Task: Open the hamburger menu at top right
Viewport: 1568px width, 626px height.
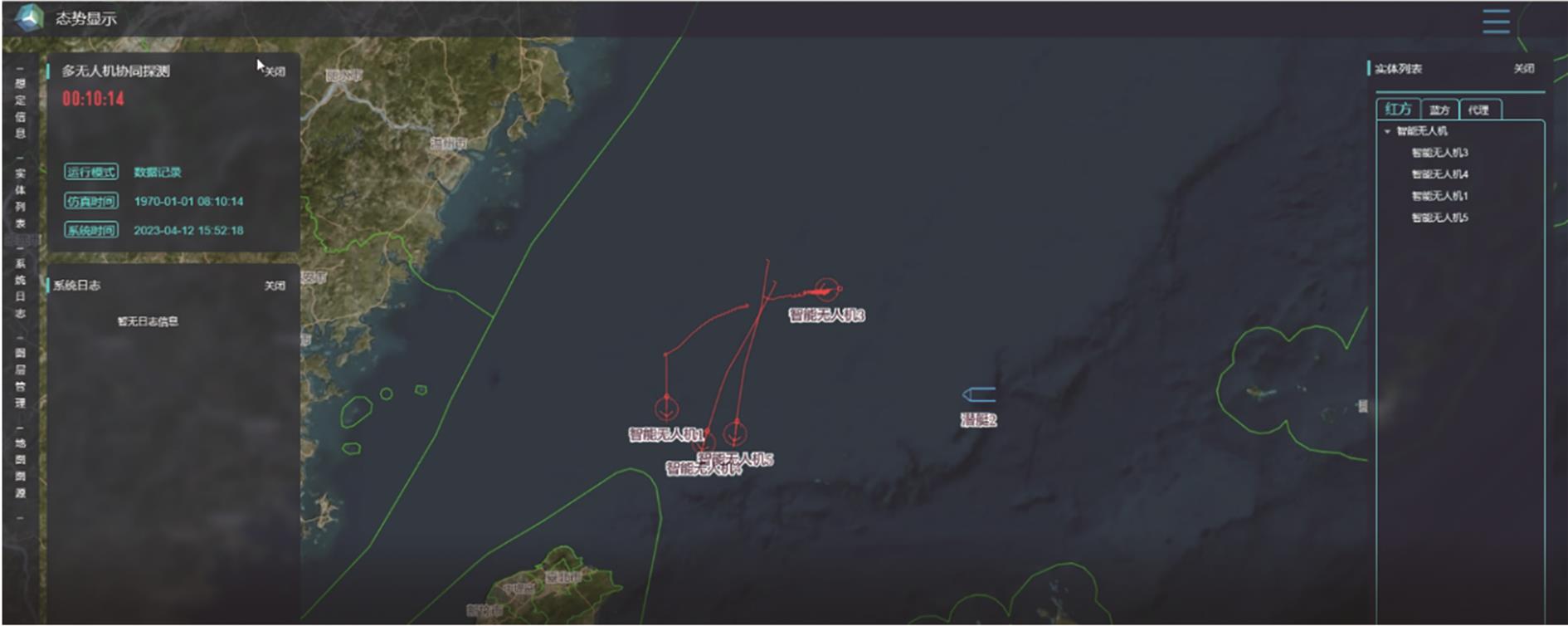Action: tap(1496, 21)
